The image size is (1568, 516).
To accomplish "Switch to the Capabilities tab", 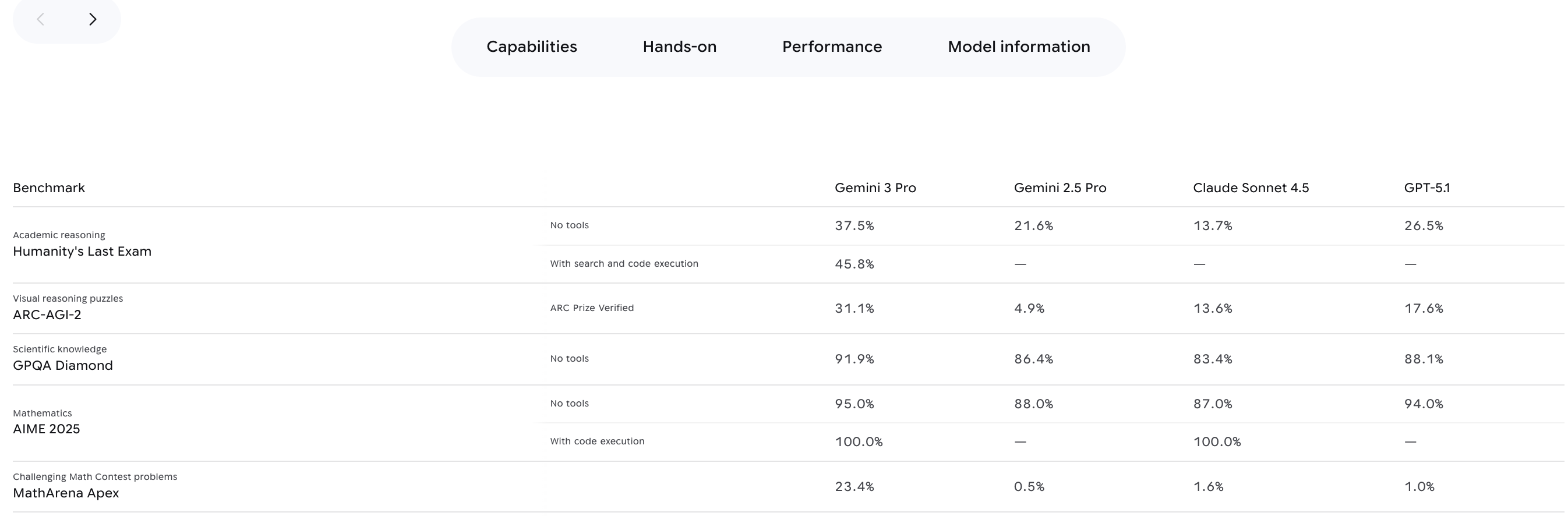I will [x=531, y=46].
